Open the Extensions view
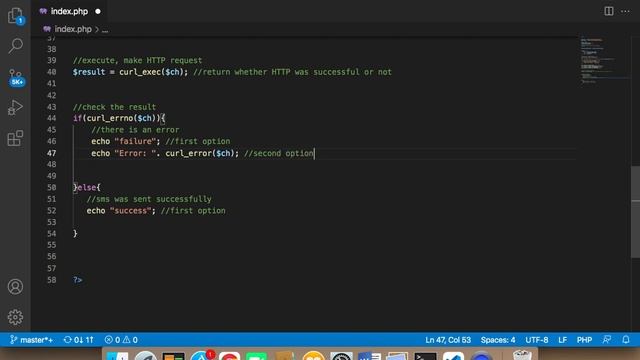Image resolution: width=640 pixels, height=360 pixels. pos(16,138)
